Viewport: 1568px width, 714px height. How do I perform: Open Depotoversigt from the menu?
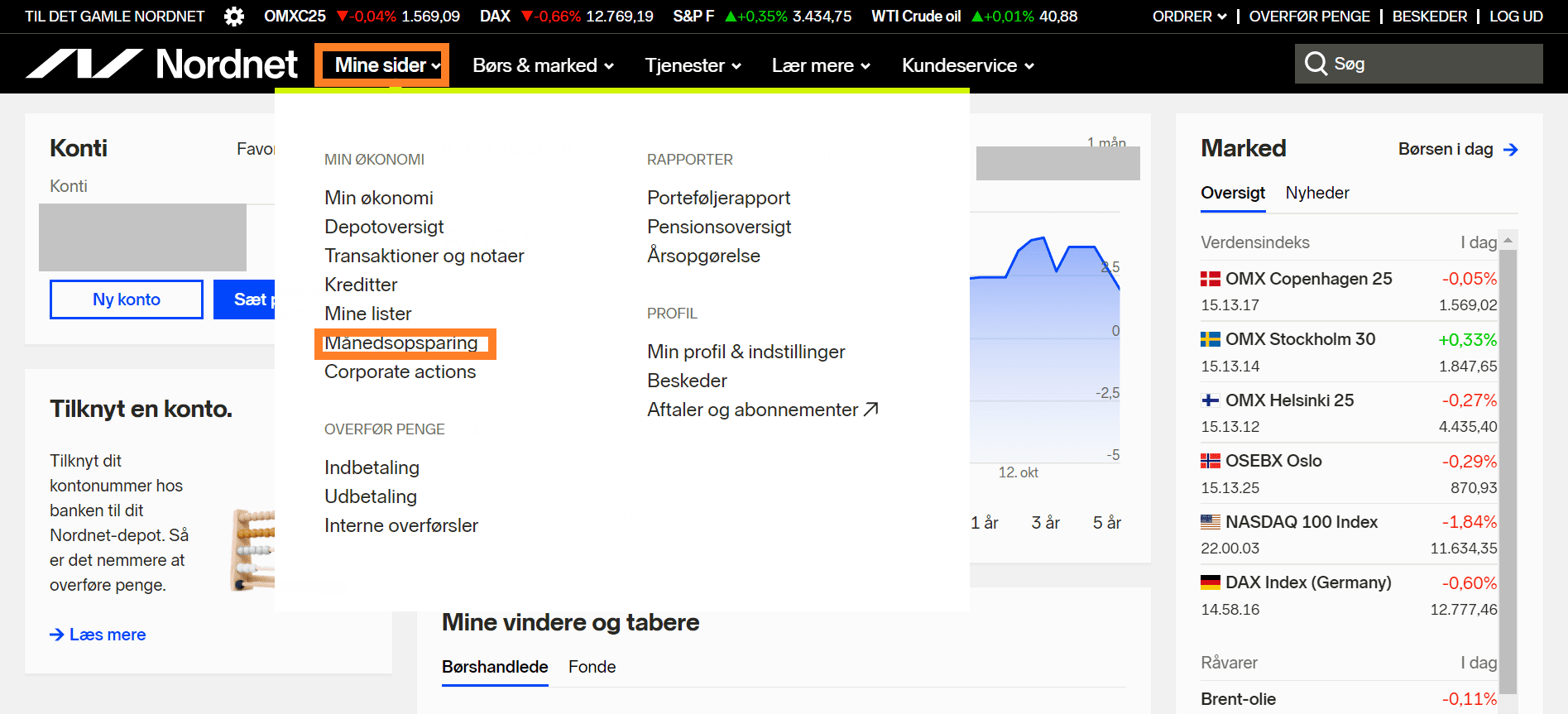pos(384,227)
